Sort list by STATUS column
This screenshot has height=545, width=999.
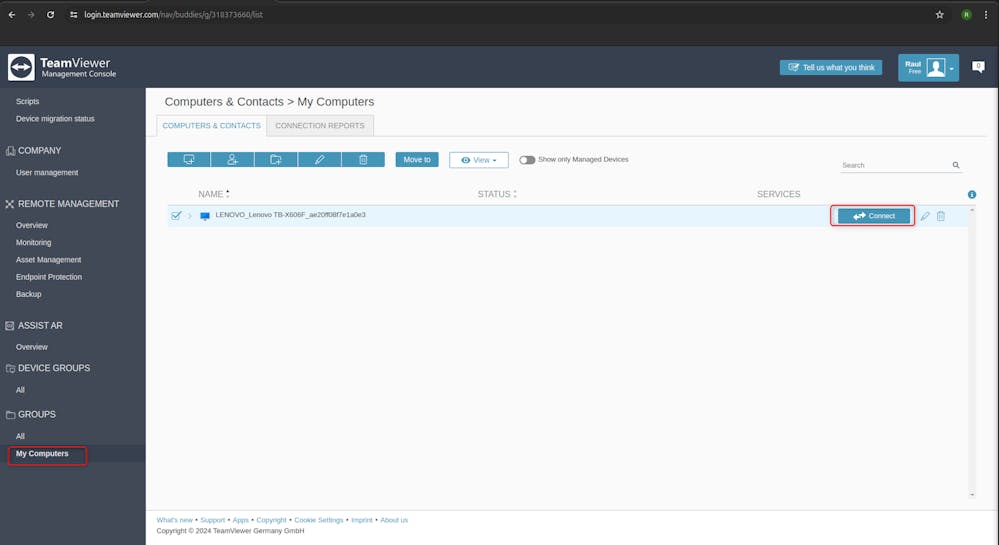click(x=497, y=194)
